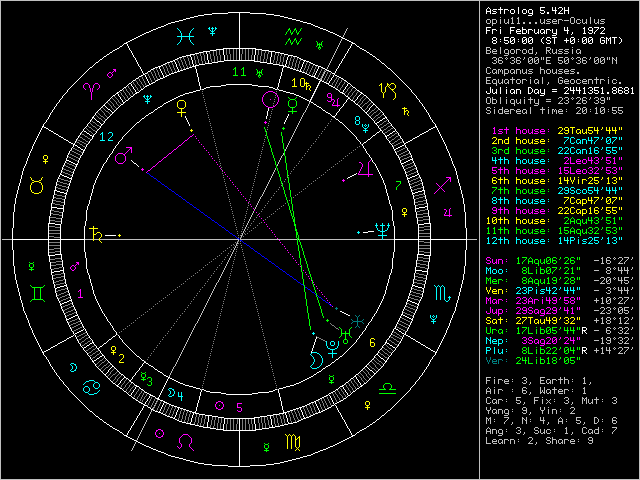Click house number 12 label
Screen dimensions: 640x480
pos(107,137)
